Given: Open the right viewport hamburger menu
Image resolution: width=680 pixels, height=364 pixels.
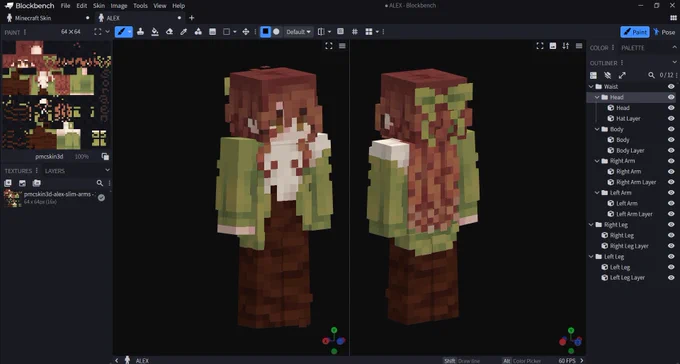Looking at the screenshot, I should 579,46.
